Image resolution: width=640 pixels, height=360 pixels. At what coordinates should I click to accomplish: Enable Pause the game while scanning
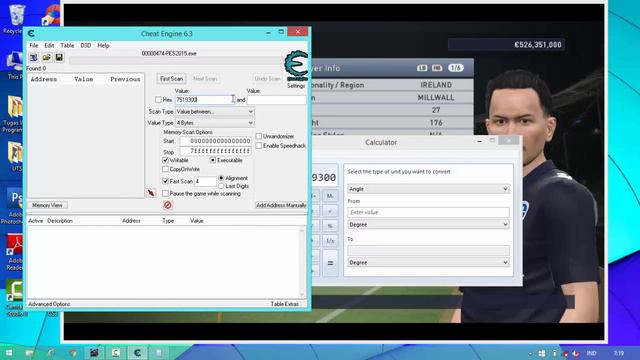[165, 193]
